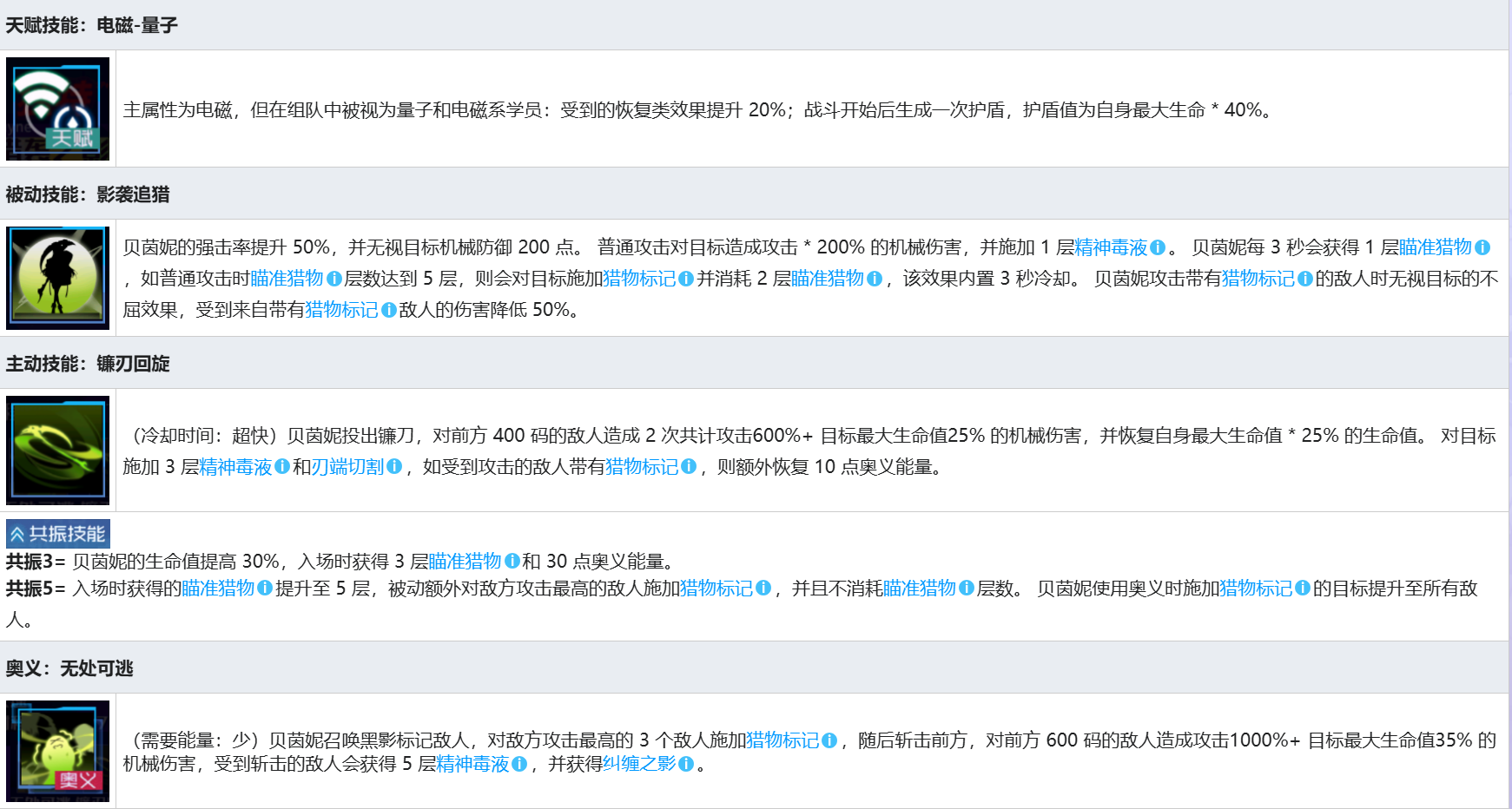Click the 无处可逃 奥义 skill icon
This screenshot has height=809, width=1512.
click(57, 751)
